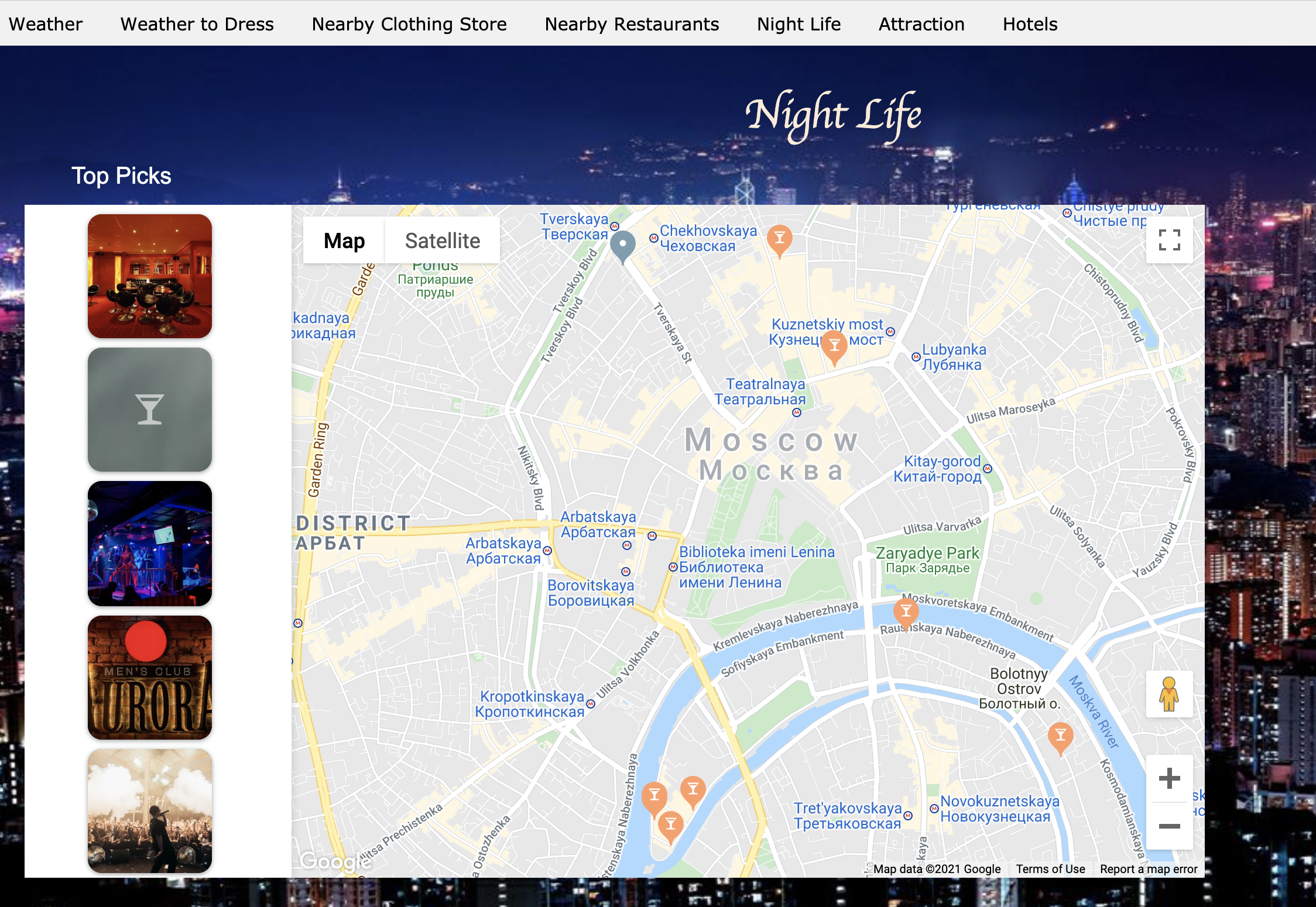Click the Report a map error link
Viewport: 1316px width, 907px height.
[x=1149, y=869]
